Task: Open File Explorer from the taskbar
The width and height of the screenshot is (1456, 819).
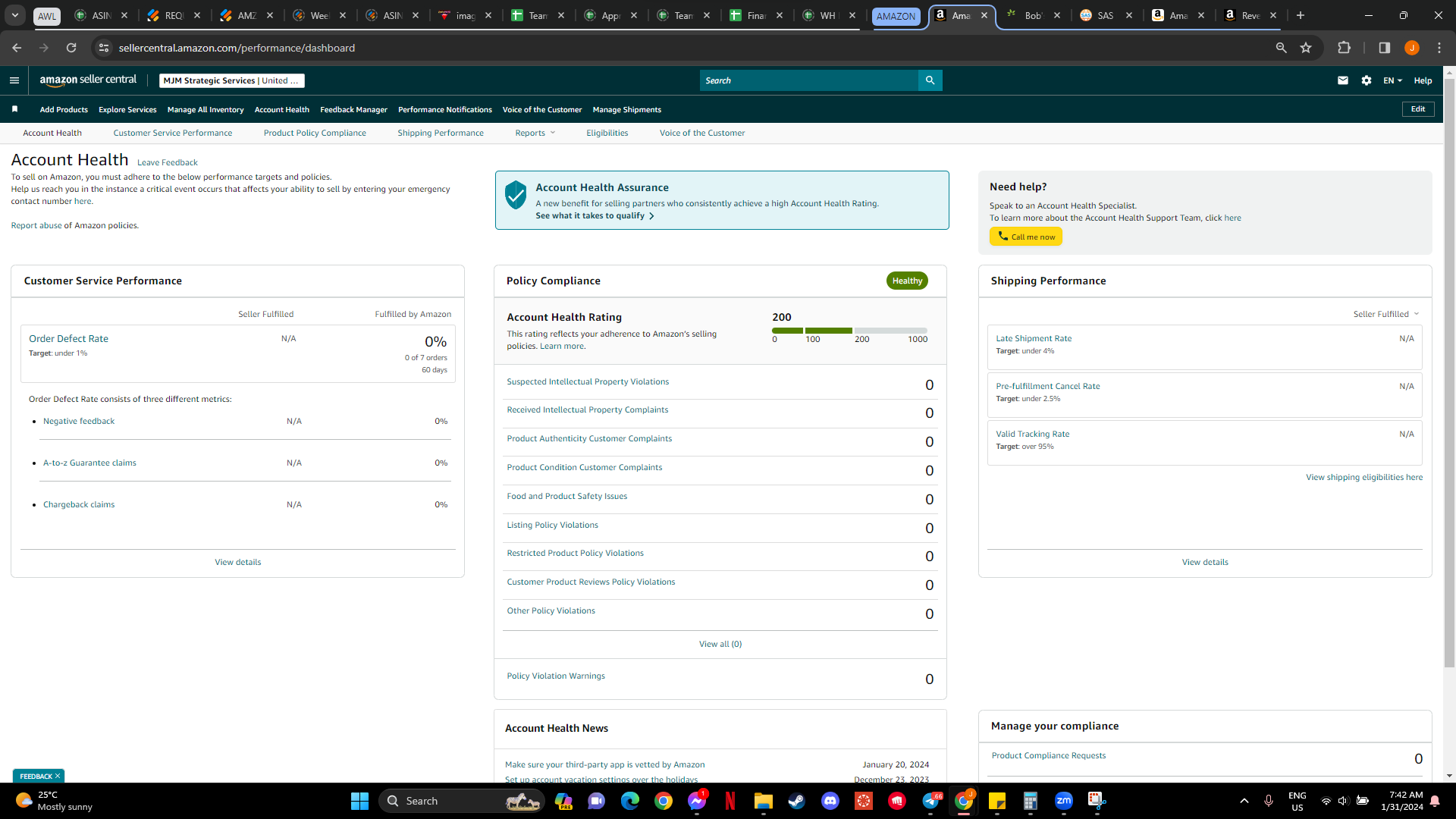Action: pyautogui.click(x=764, y=801)
